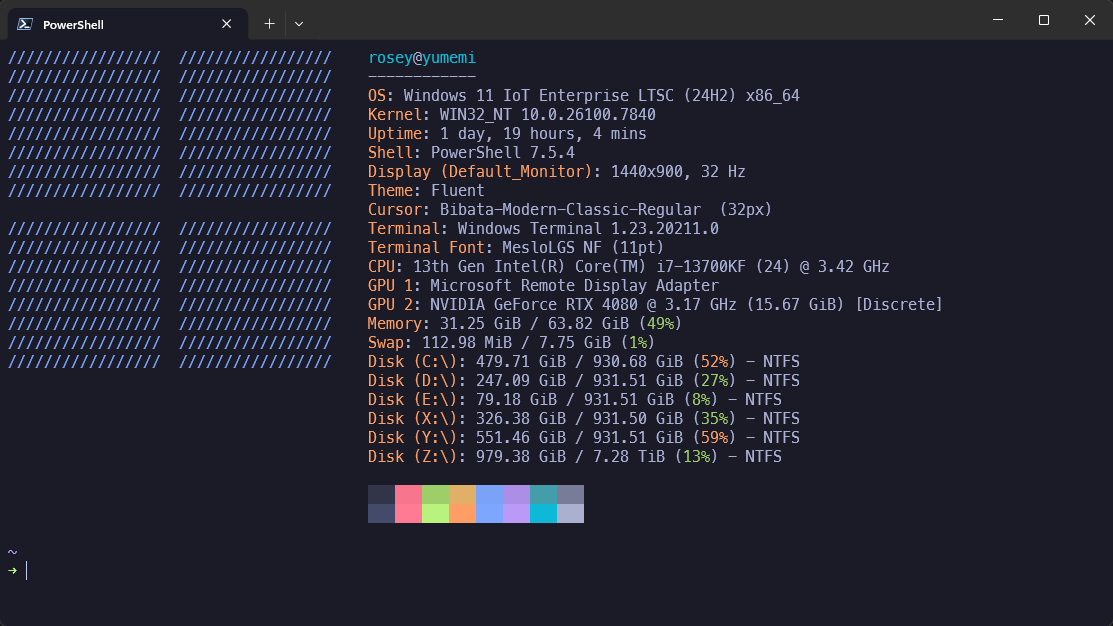Click the GPU 2 NVIDIA GeForce RTX 4080 line

(655, 304)
